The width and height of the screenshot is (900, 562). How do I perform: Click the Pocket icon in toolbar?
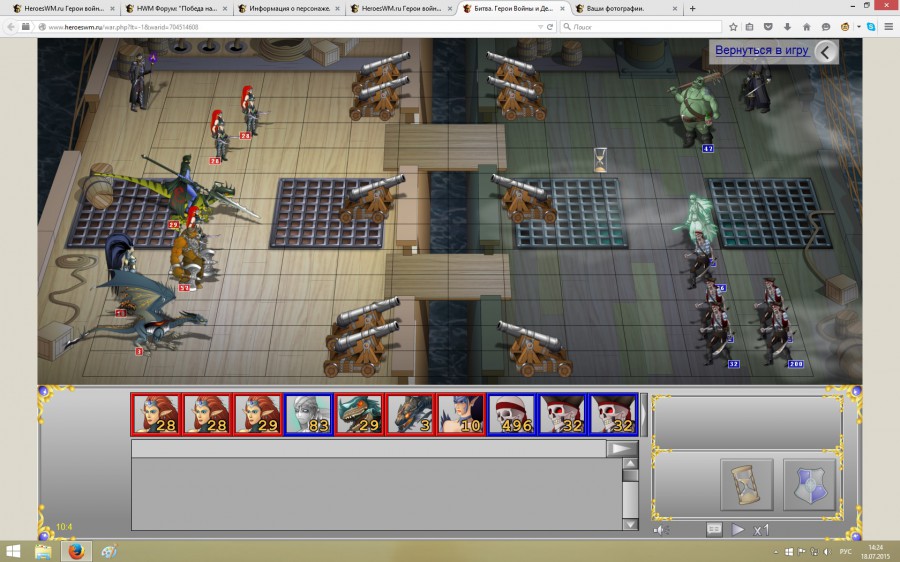pyautogui.click(x=768, y=27)
